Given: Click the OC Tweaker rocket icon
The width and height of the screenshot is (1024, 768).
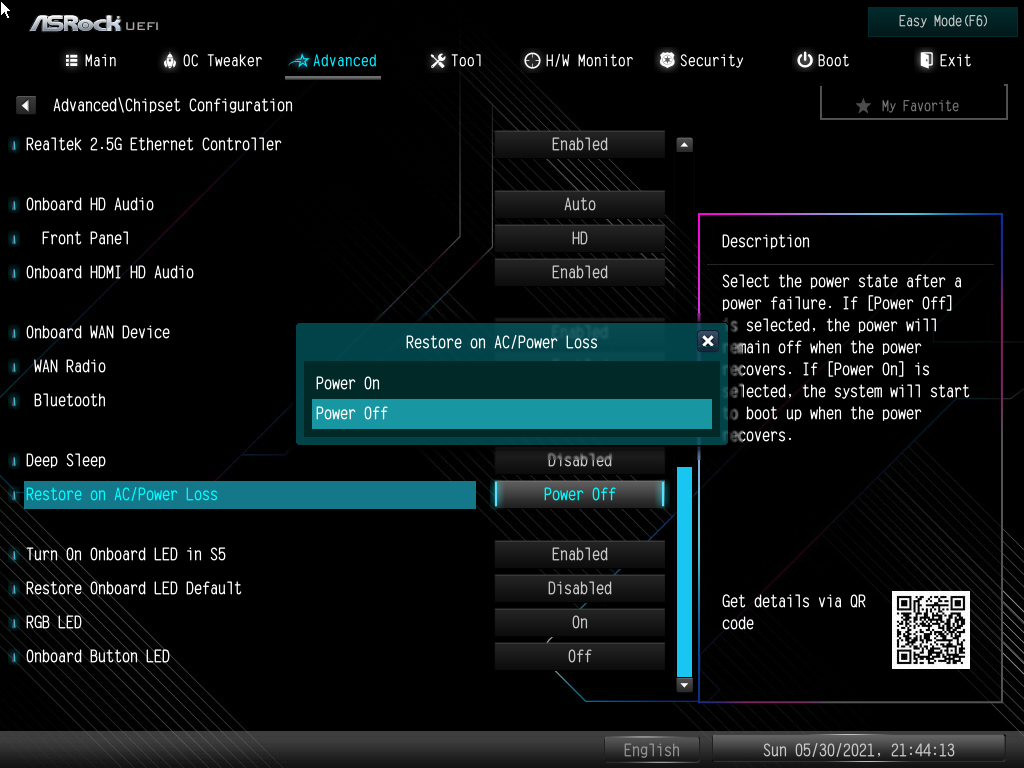Looking at the screenshot, I should (x=170, y=61).
